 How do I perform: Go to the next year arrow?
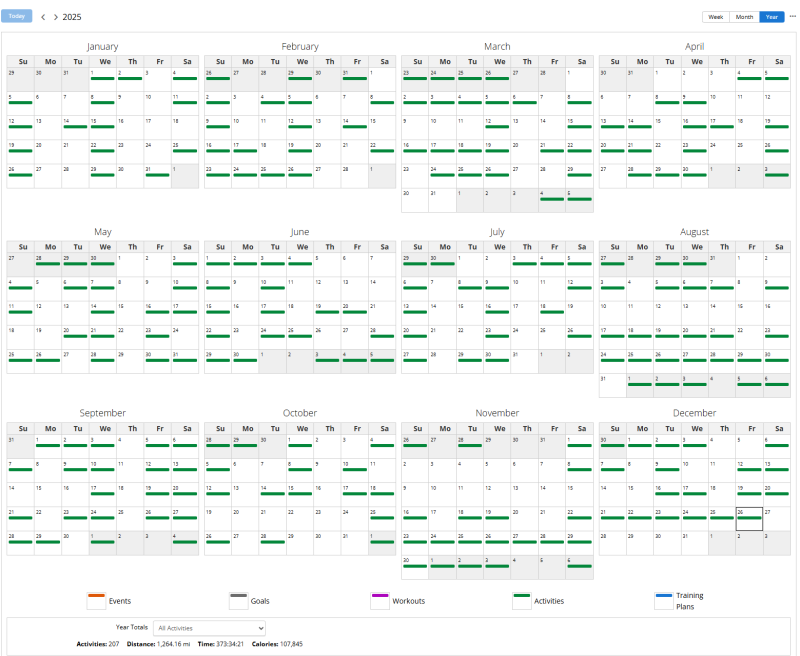tap(56, 17)
